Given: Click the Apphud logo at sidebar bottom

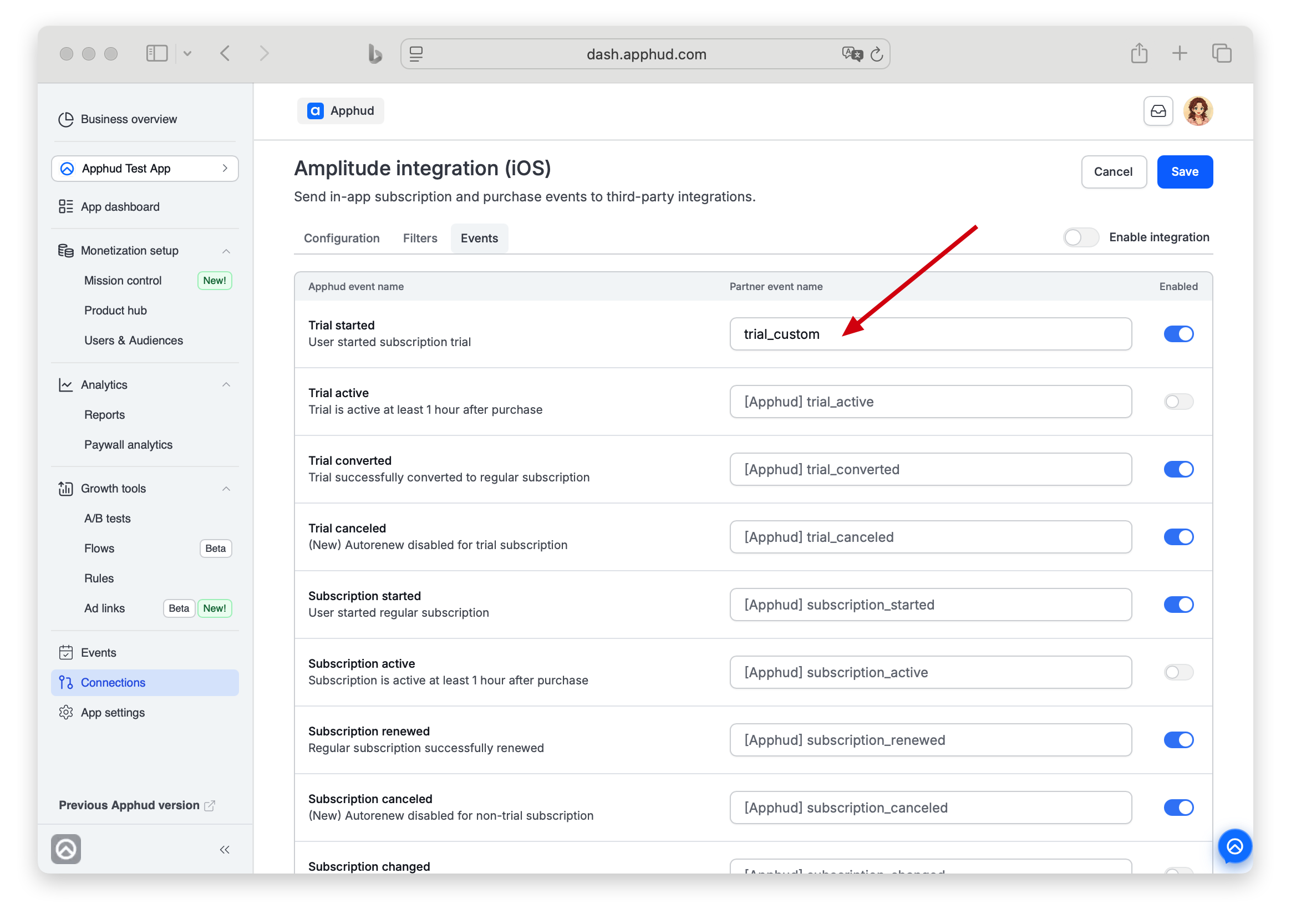Looking at the screenshot, I should tap(66, 849).
